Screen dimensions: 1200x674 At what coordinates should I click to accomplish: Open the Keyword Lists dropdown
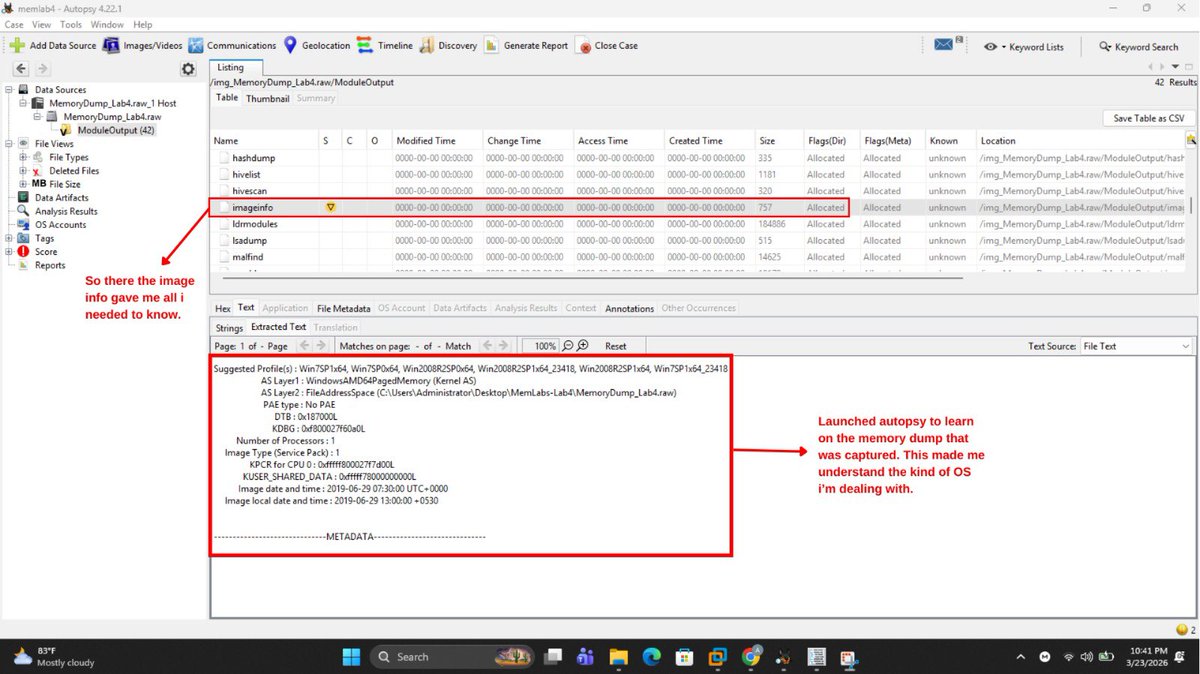(1023, 46)
